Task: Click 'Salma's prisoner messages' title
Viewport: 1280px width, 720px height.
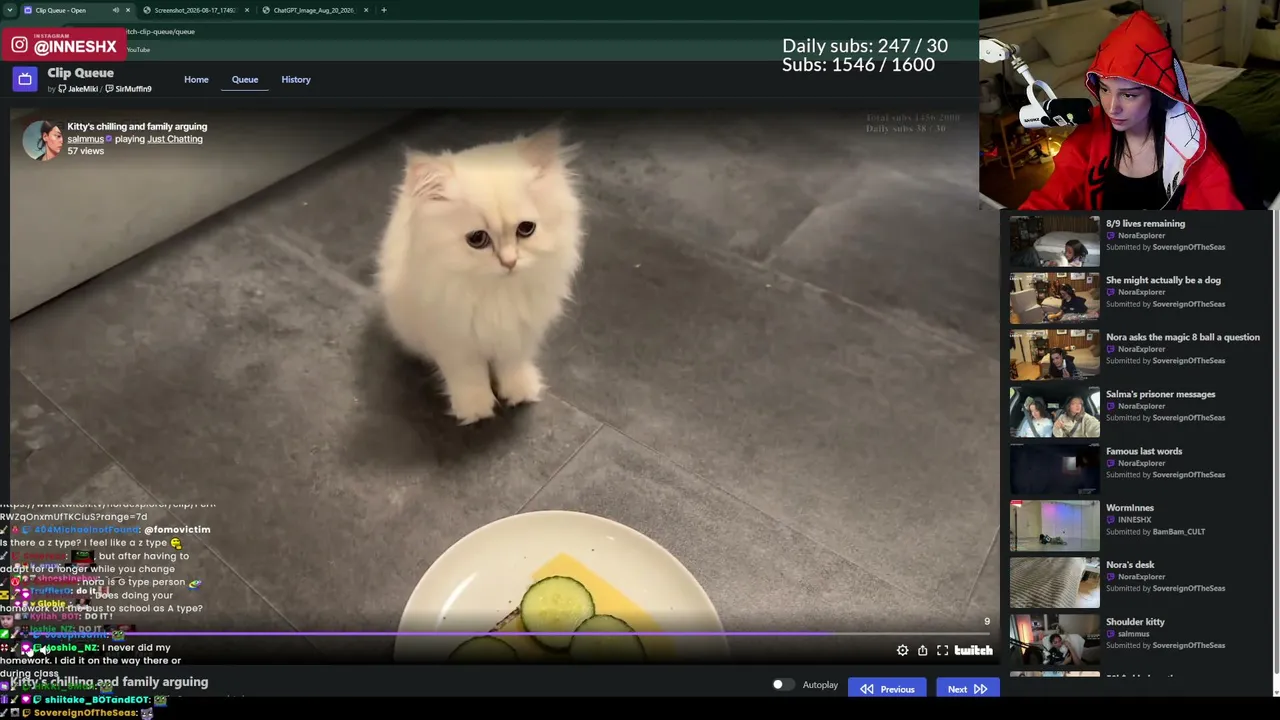Action: [1160, 395]
